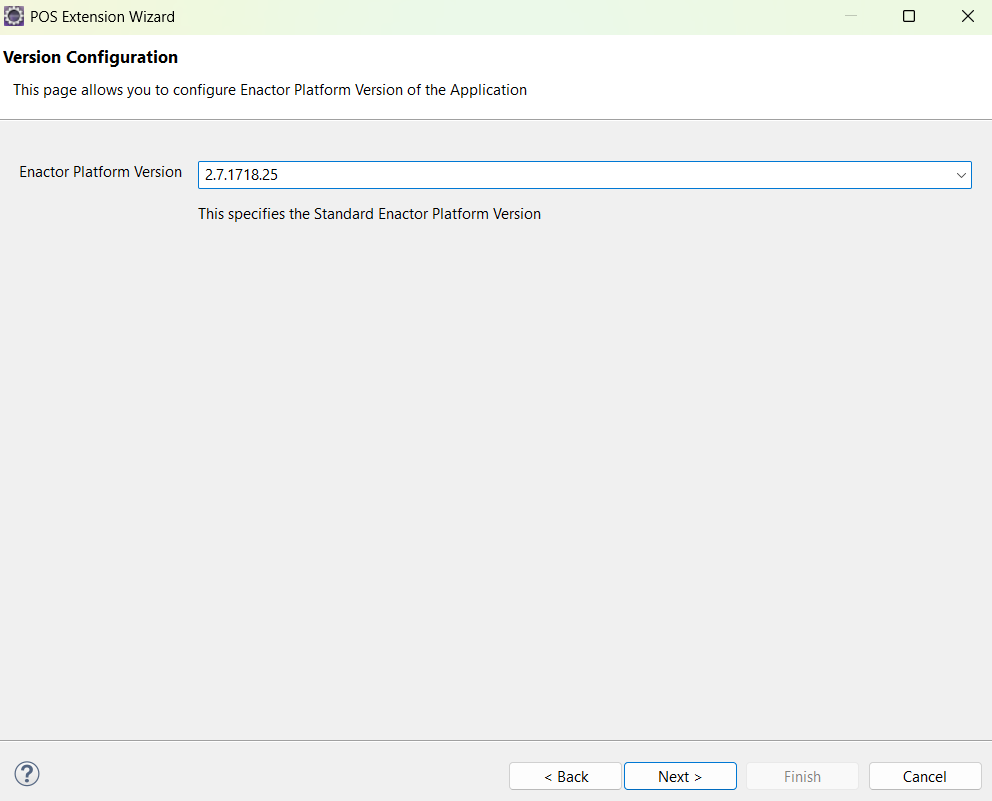The height and width of the screenshot is (801, 992).
Task: Minimize the POS Extension Wizard window
Action: [x=851, y=16]
